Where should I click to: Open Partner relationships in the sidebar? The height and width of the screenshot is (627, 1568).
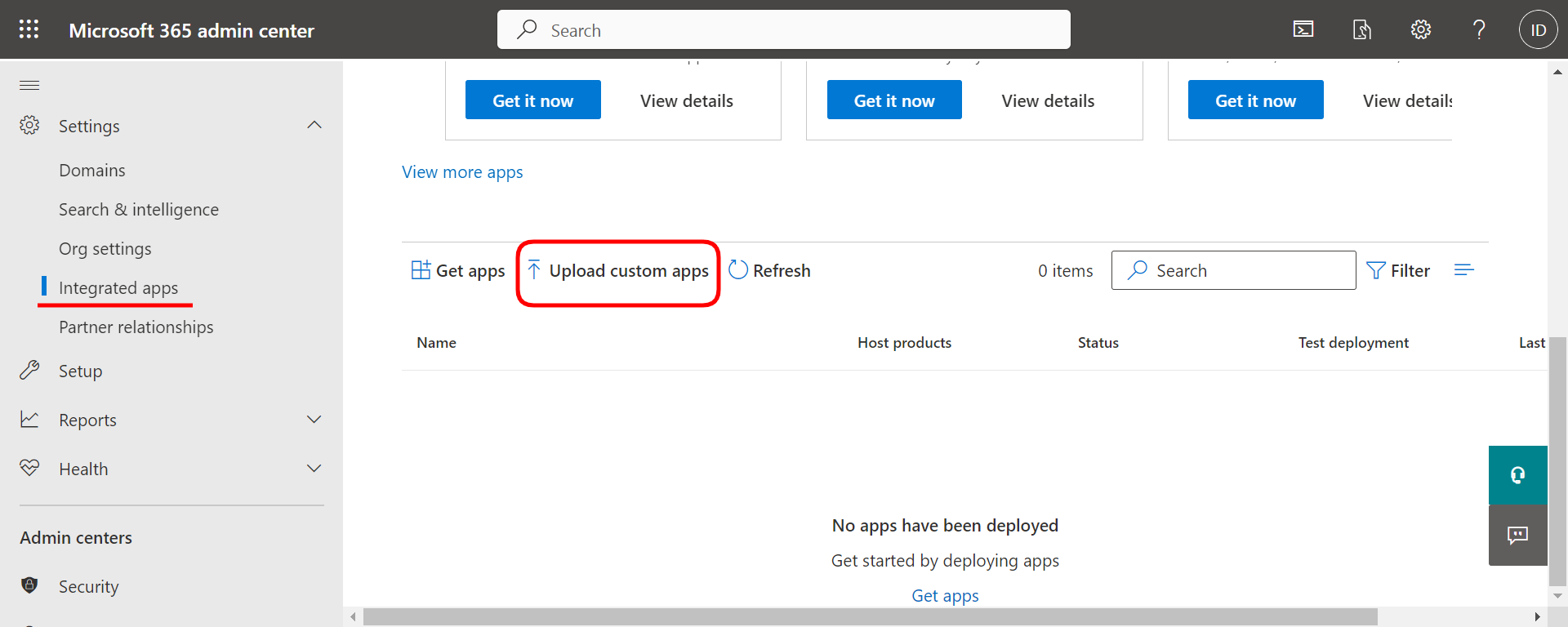(136, 327)
